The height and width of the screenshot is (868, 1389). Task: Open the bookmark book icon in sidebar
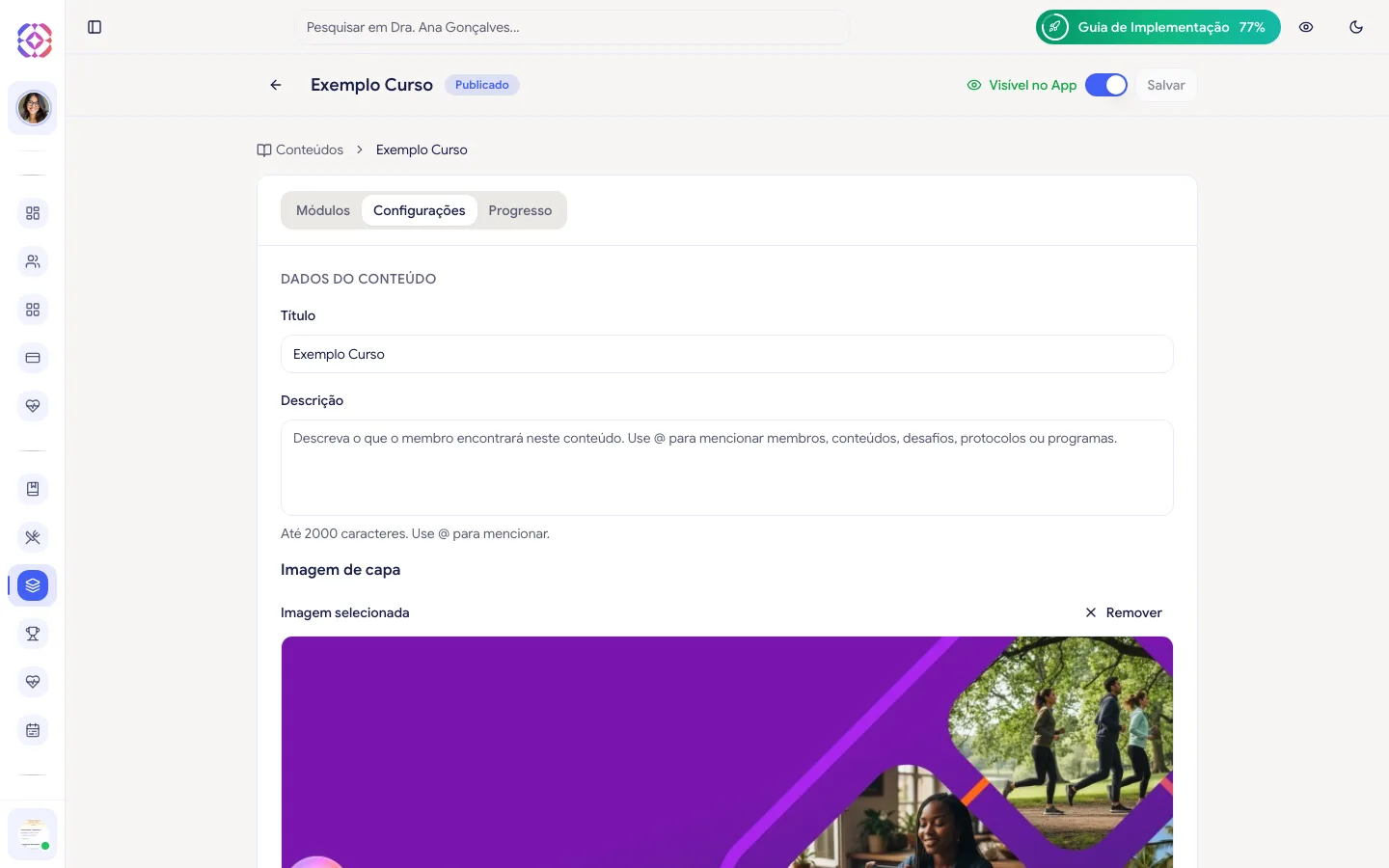33,489
